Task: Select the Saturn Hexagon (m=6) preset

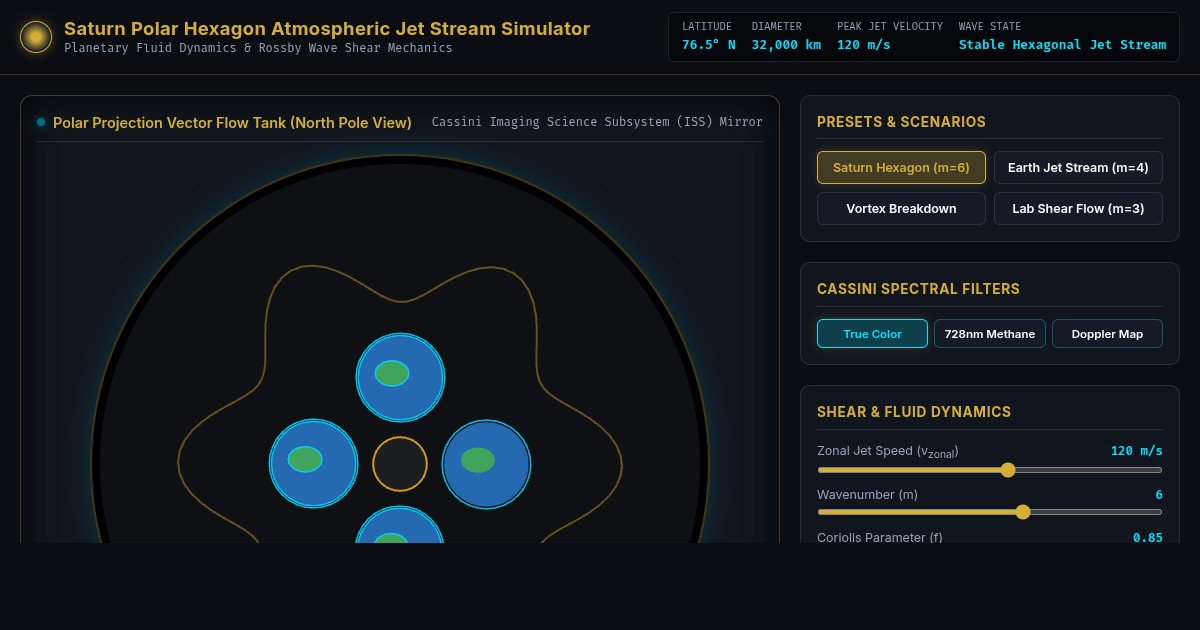Action: [x=901, y=168]
